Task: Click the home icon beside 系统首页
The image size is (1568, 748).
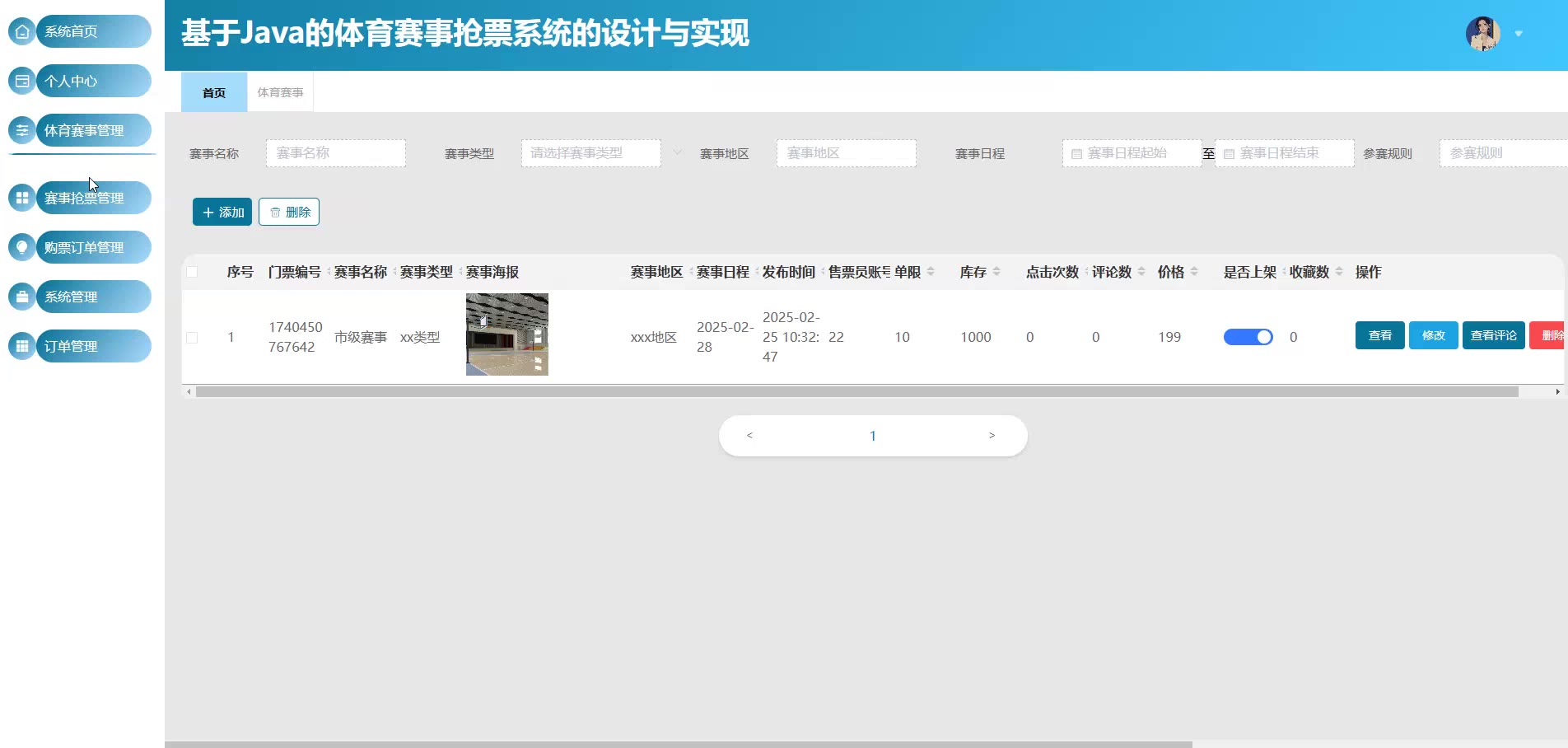Action: point(22,32)
